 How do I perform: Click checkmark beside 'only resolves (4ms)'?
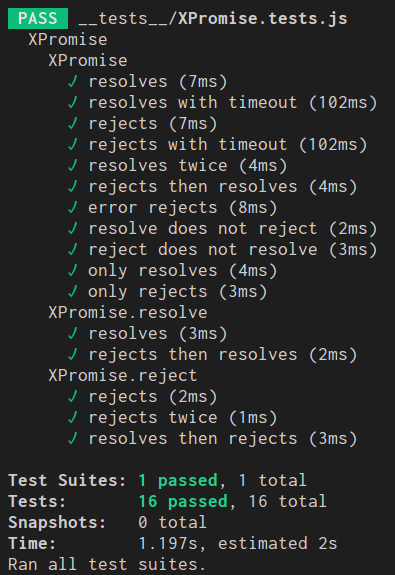(73, 271)
